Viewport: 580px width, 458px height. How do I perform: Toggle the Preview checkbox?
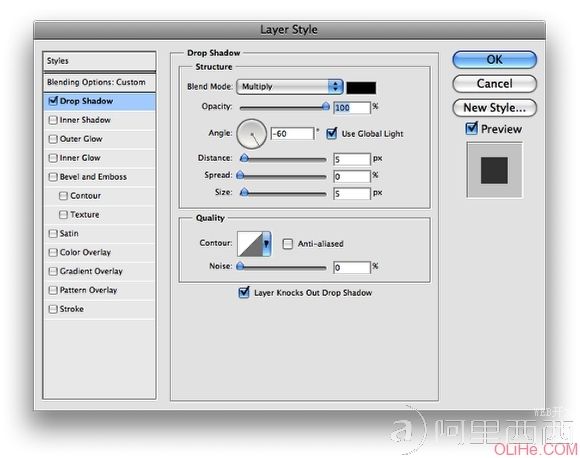[x=471, y=128]
